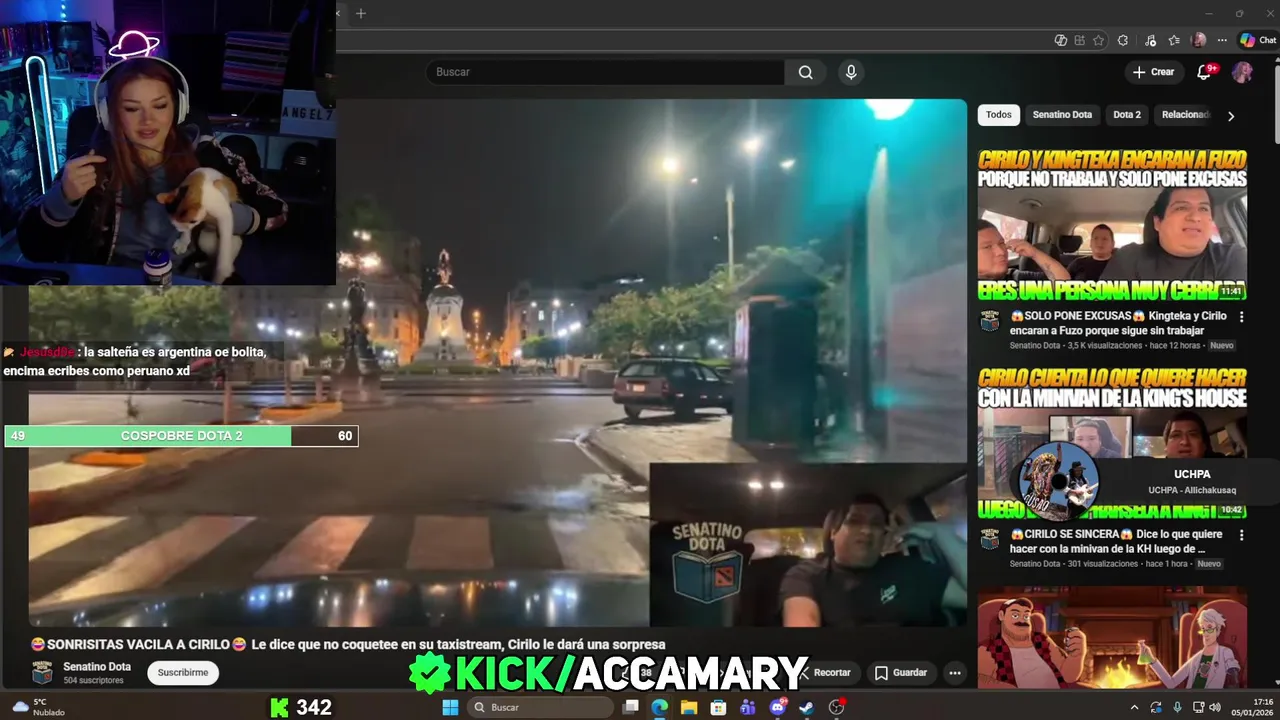Open the cartoon fireplace video thumbnail
The width and height of the screenshot is (1280, 720).
(1112, 637)
